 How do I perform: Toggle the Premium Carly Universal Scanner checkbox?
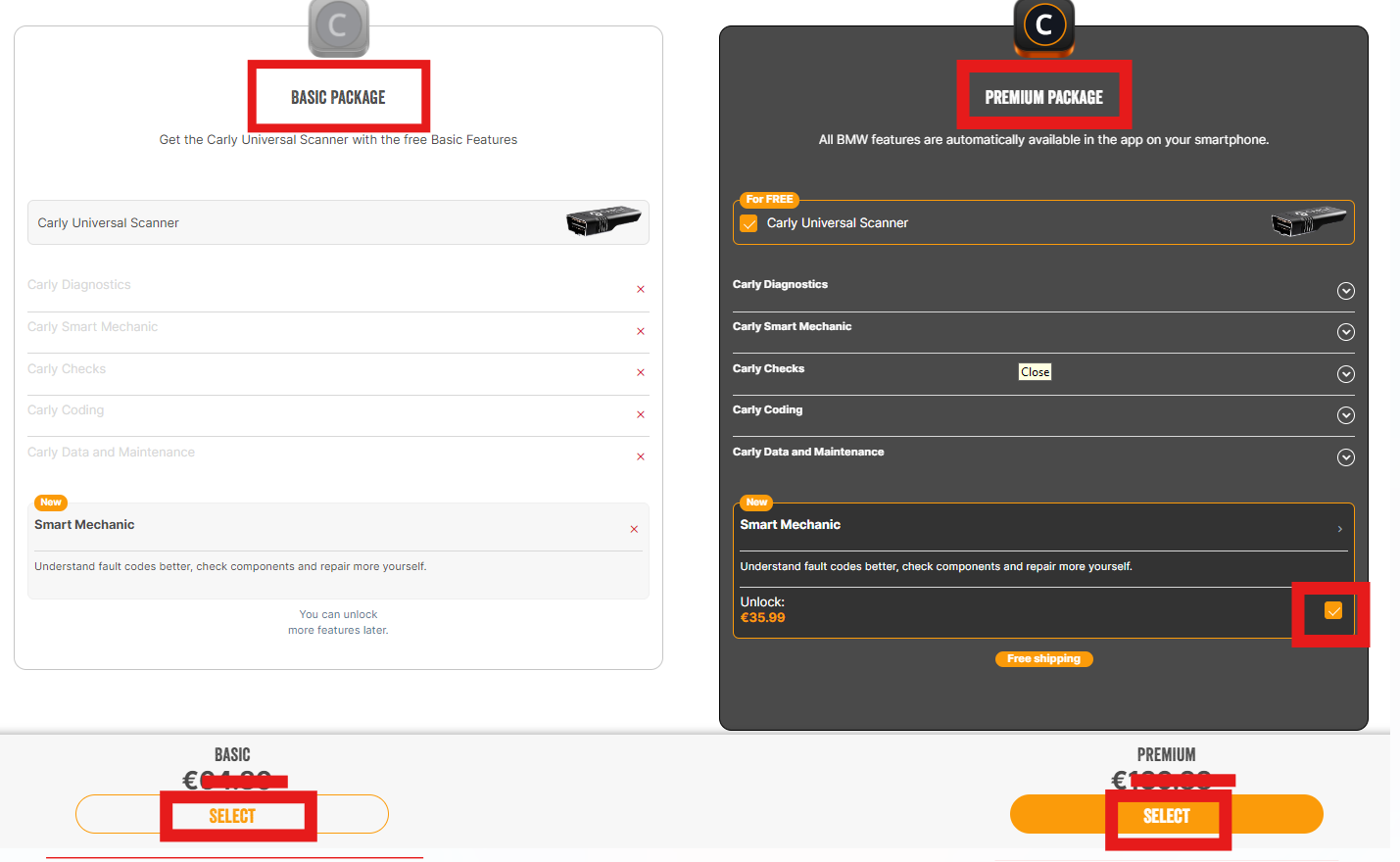click(748, 223)
